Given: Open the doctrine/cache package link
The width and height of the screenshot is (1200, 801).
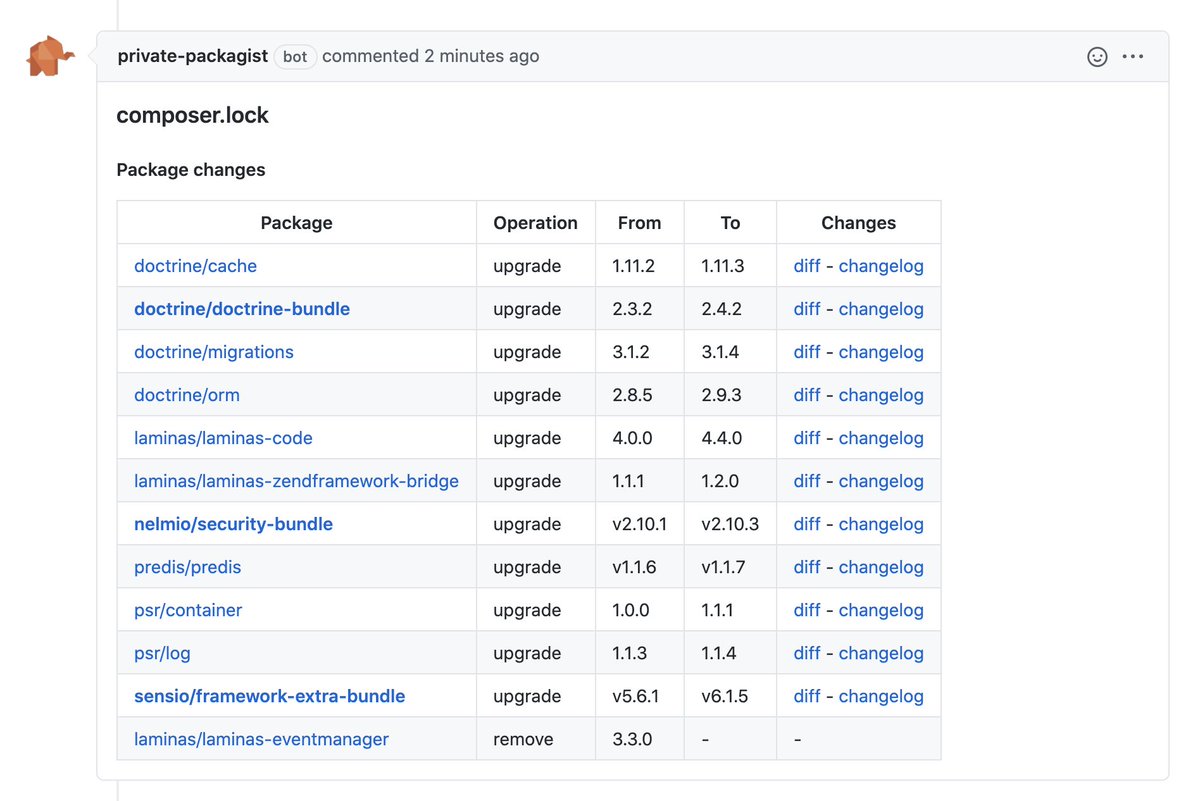Looking at the screenshot, I should pos(196,266).
